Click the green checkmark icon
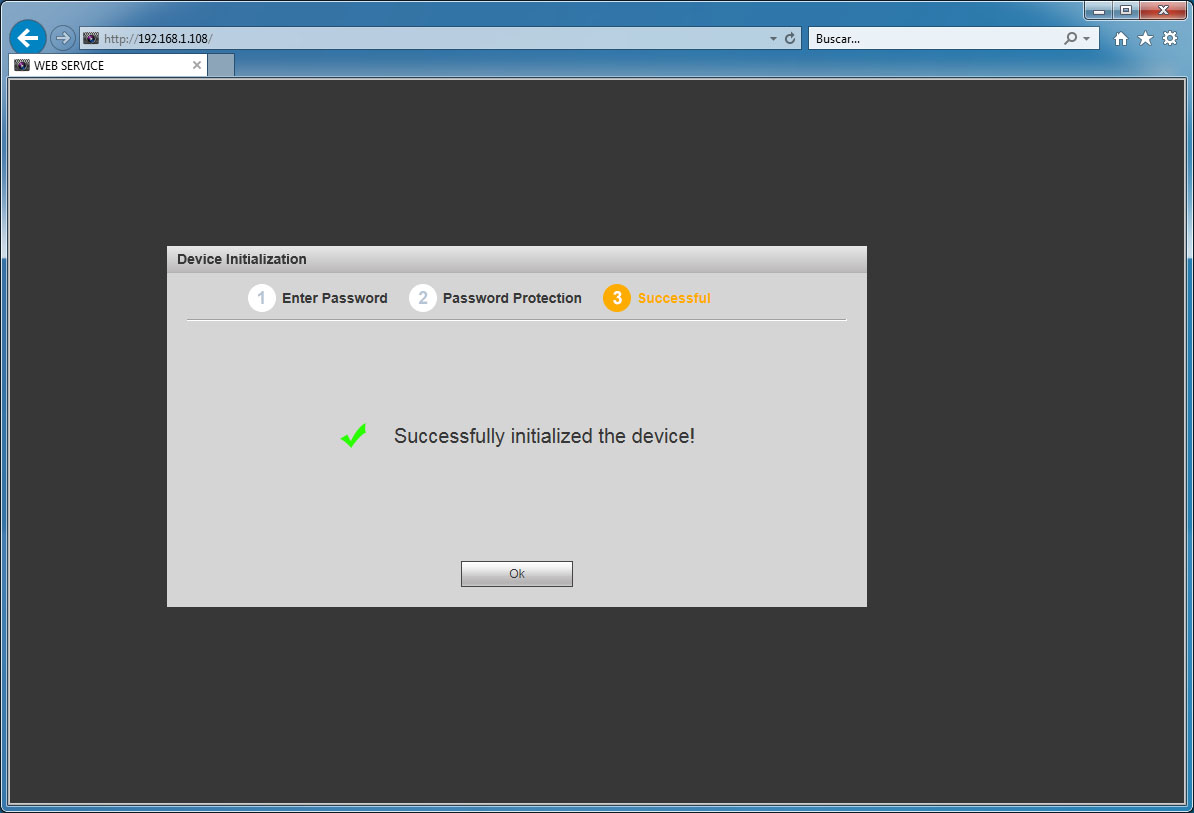 pos(353,435)
